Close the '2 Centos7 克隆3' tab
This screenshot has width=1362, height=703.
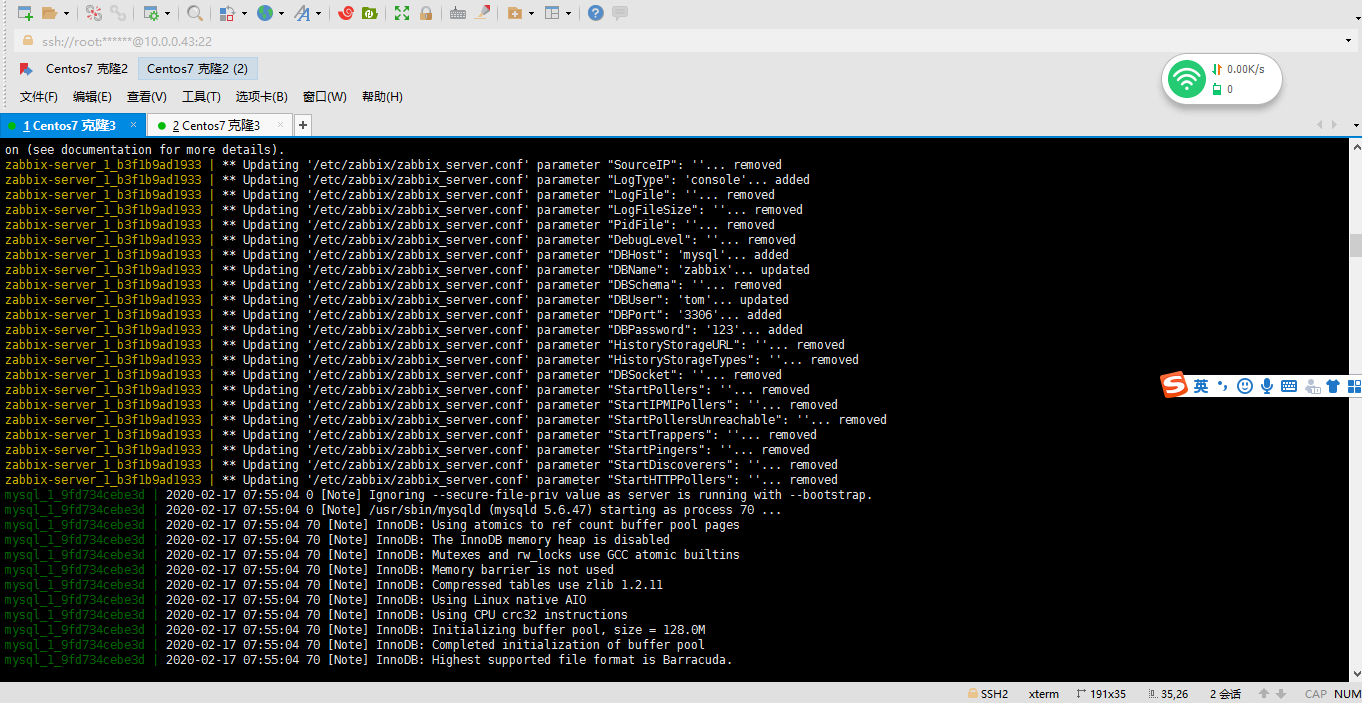click(x=282, y=125)
